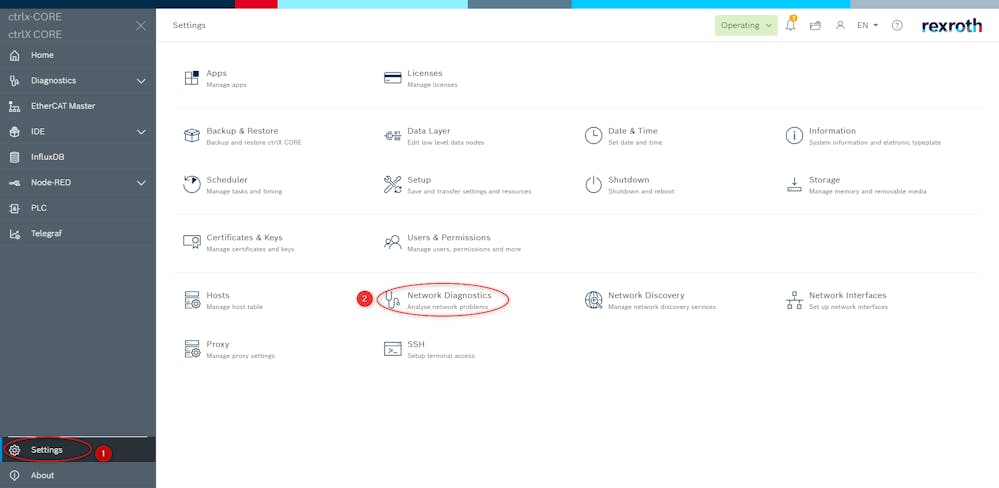Close the sidebar with the X icon

(x=141, y=25)
